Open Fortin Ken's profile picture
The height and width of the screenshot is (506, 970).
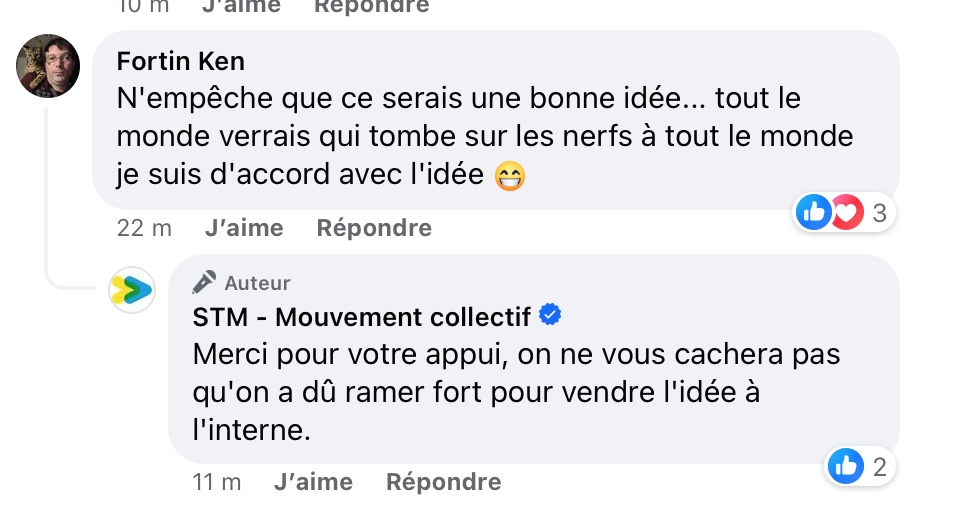(x=48, y=66)
